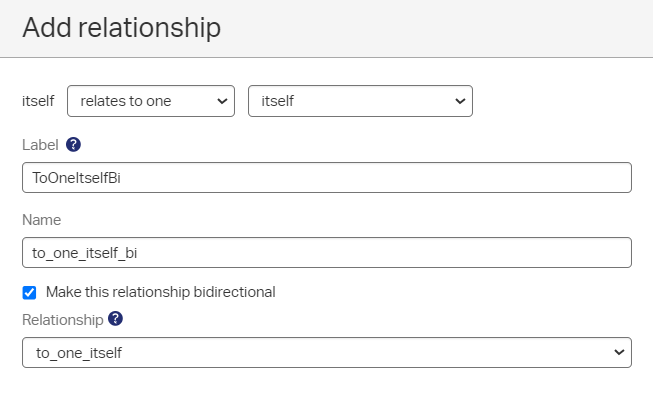
Task: Click the chevron on the 'to_one_itself' select
Action: coord(619,352)
